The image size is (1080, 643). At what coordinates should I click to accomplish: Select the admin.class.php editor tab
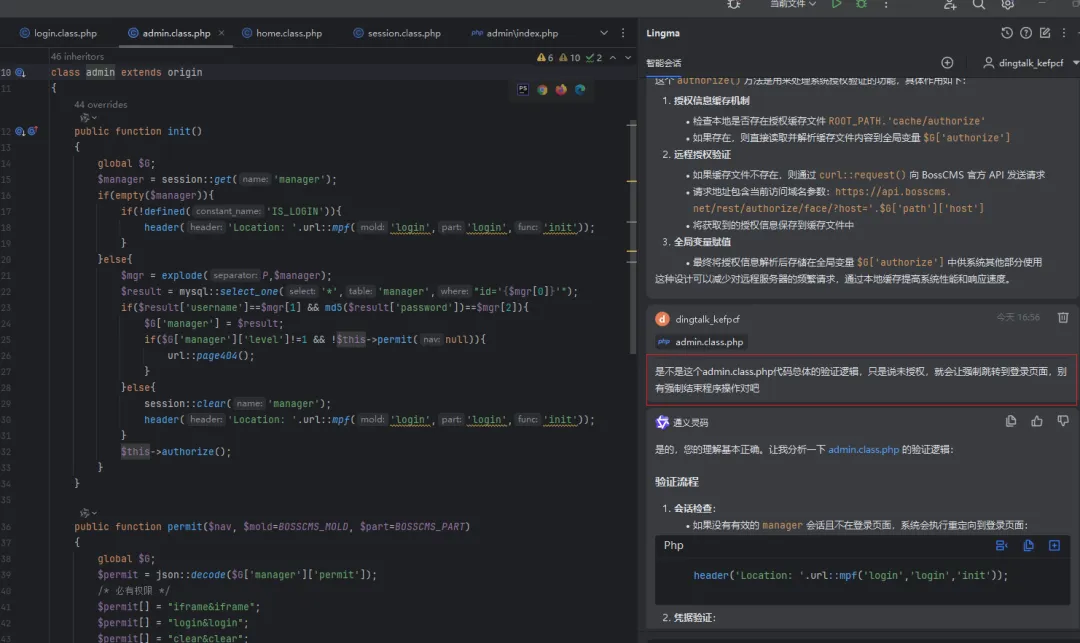[x=169, y=33]
